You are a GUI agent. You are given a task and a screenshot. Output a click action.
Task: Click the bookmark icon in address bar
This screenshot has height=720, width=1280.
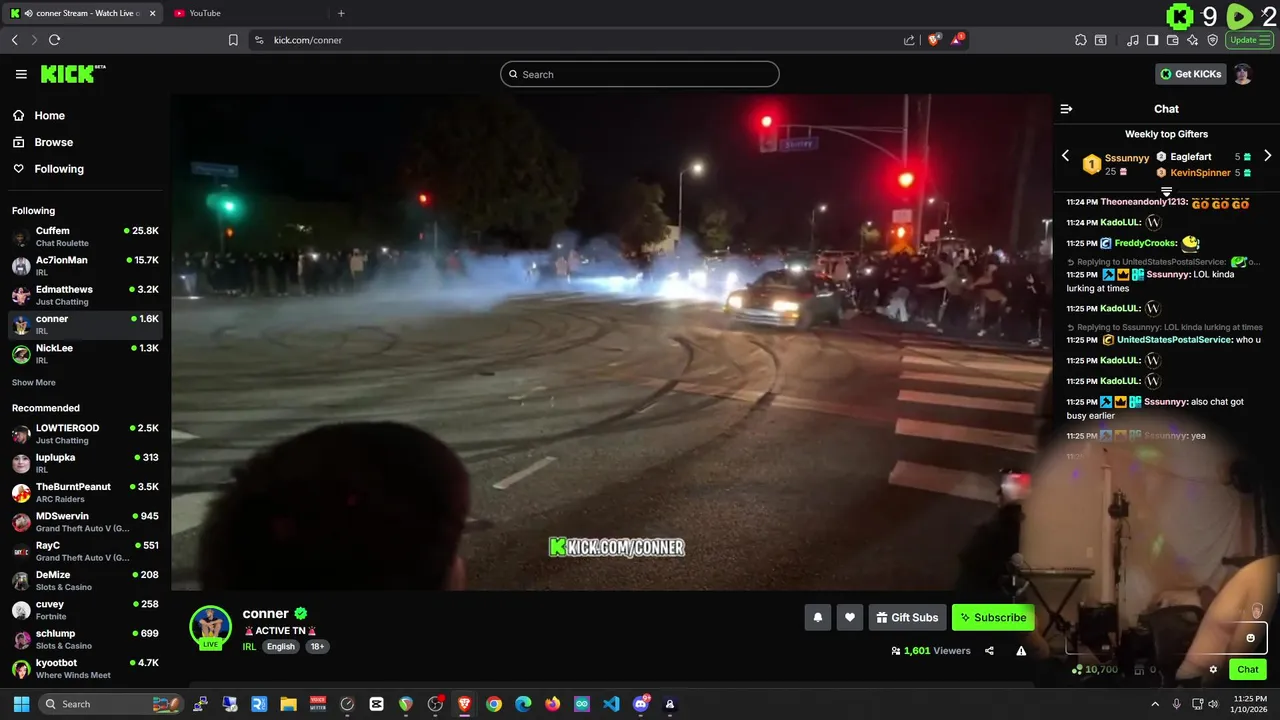point(233,40)
